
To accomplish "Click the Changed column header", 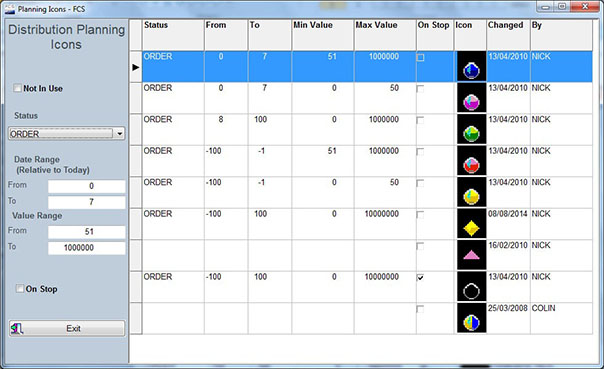I will click(x=508, y=35).
